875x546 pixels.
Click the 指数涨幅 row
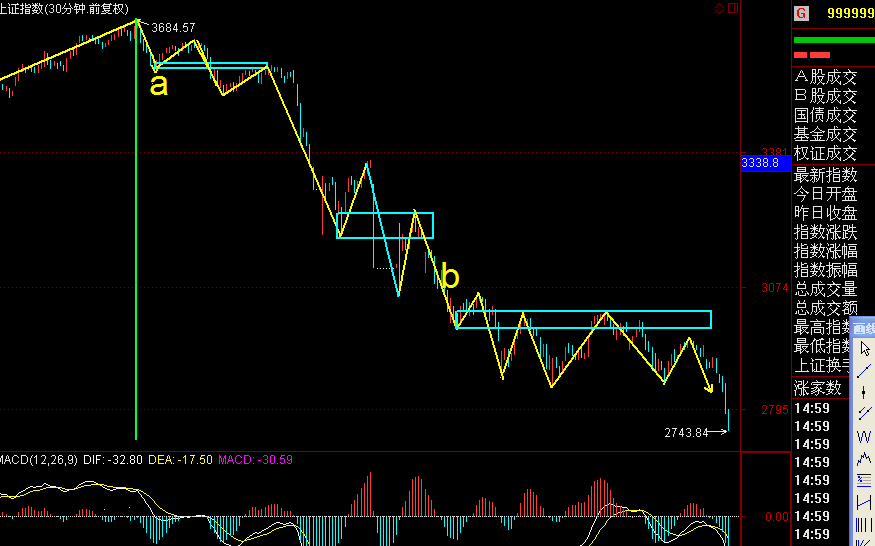(x=826, y=251)
